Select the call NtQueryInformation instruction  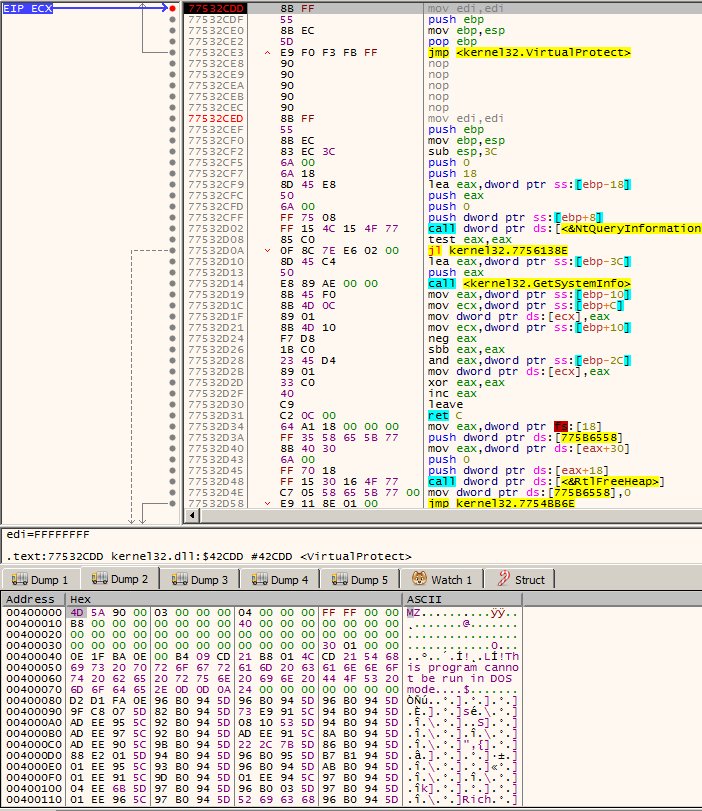(564, 228)
